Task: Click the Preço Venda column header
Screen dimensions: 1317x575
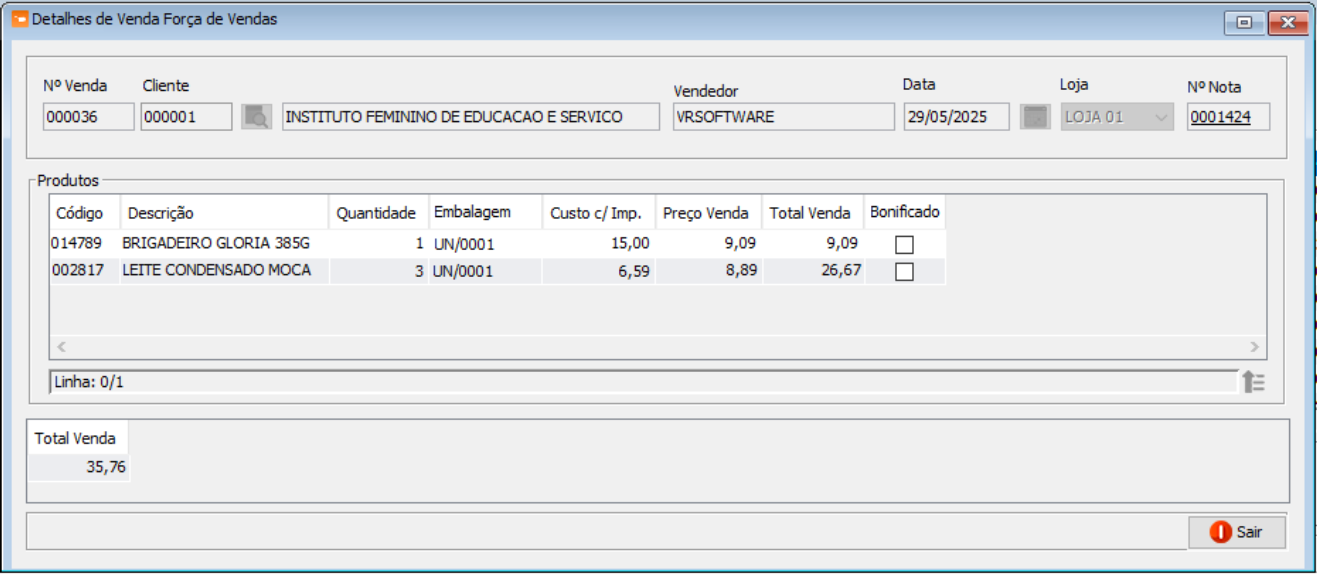Action: tap(707, 213)
